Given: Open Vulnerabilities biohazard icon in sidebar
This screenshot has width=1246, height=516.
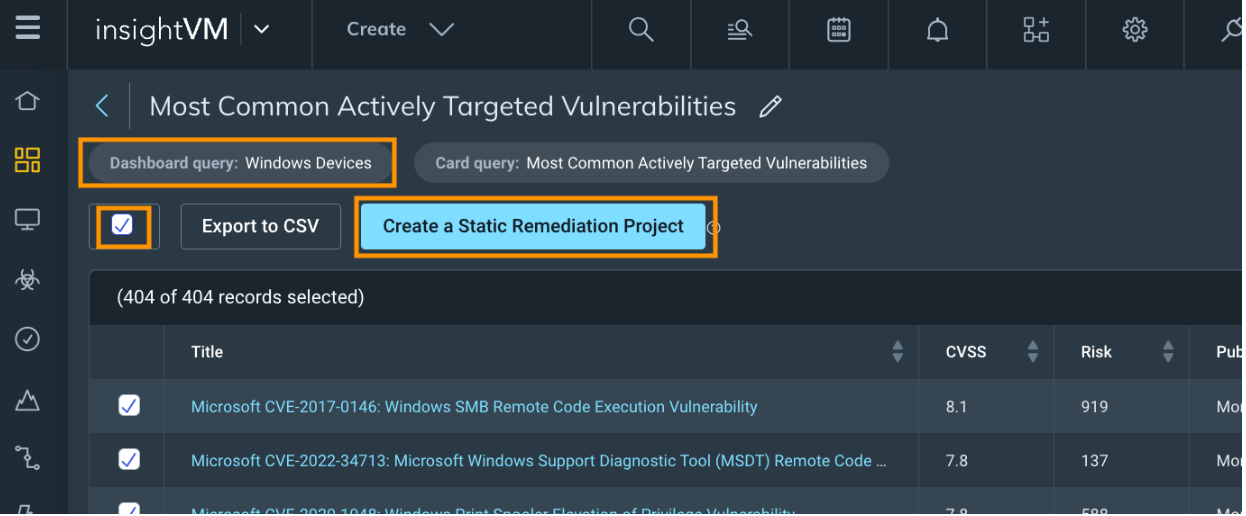Looking at the screenshot, I should (x=28, y=279).
